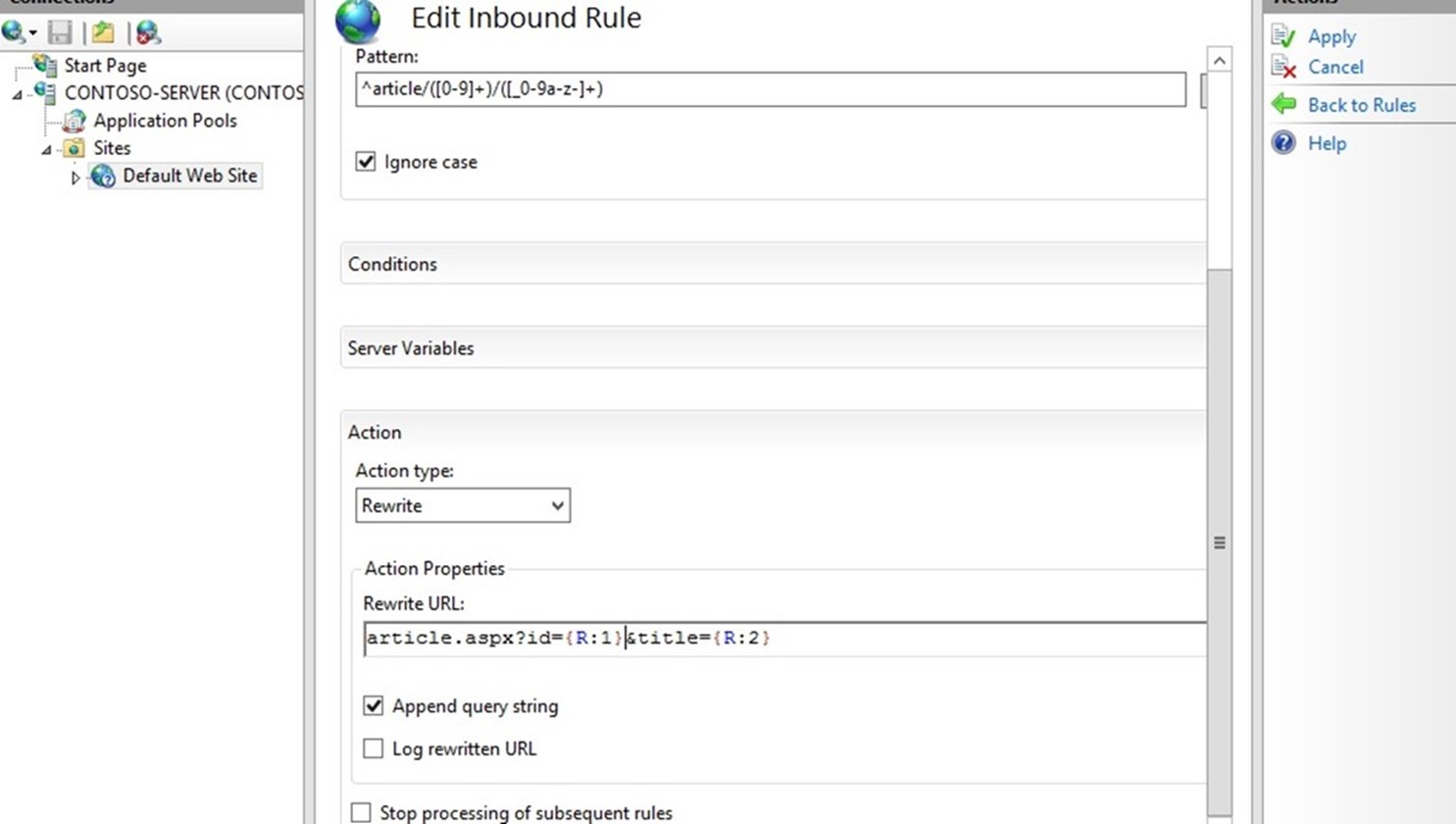The height and width of the screenshot is (824, 1456).
Task: Click the Cancel action icon
Action: [x=1283, y=67]
